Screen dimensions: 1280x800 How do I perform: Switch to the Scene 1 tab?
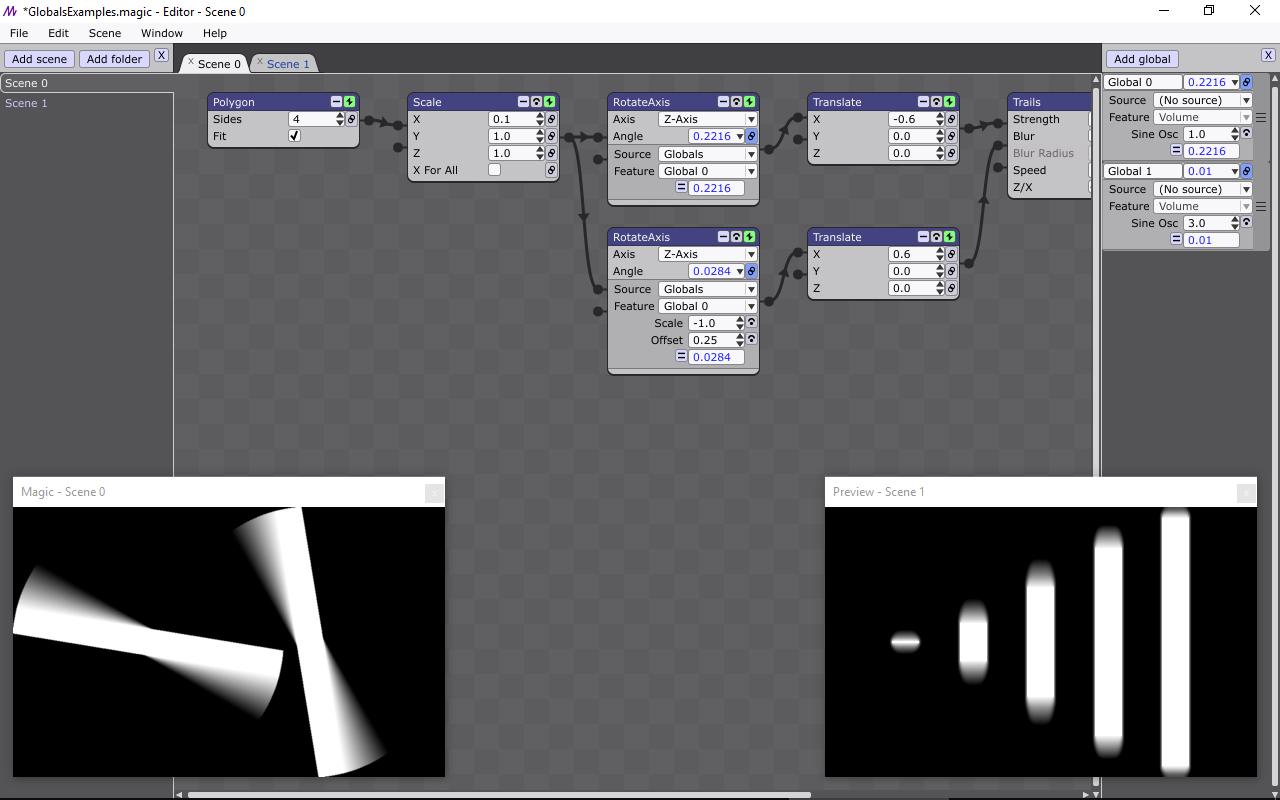pos(288,64)
